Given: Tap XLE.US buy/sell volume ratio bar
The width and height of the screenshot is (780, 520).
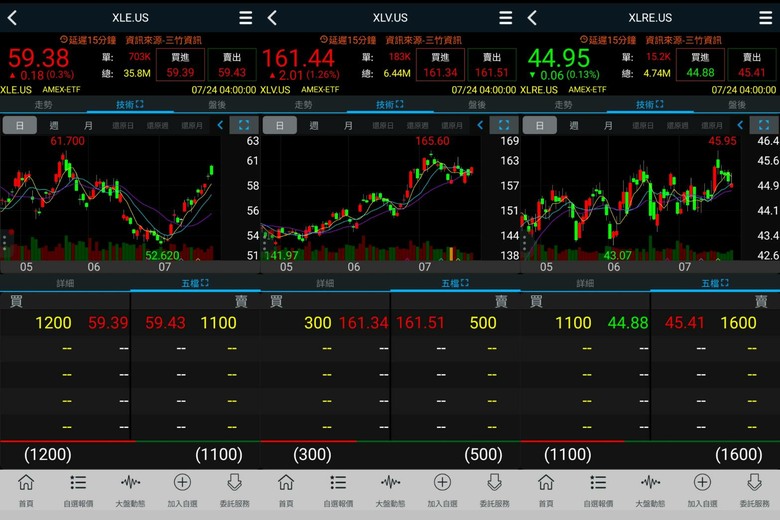Looking at the screenshot, I should pos(130,441).
